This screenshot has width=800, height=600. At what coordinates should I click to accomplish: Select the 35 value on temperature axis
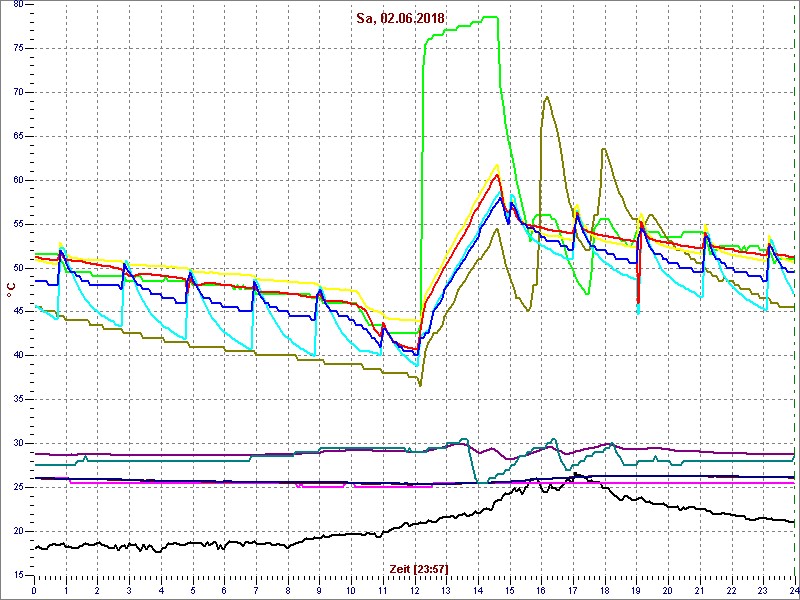pyautogui.click(x=16, y=399)
